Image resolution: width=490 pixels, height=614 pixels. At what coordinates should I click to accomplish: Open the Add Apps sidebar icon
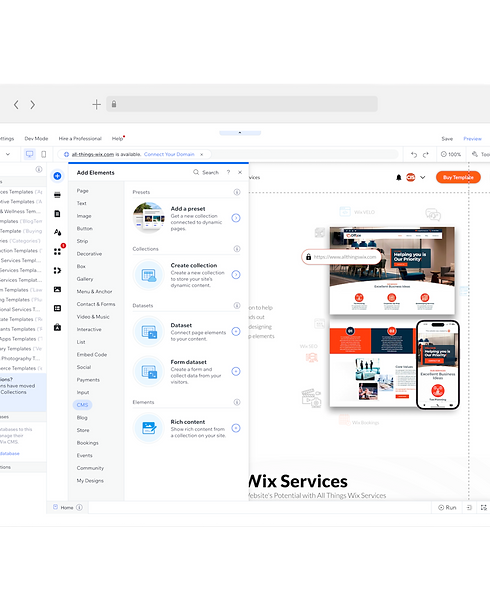coord(58,251)
